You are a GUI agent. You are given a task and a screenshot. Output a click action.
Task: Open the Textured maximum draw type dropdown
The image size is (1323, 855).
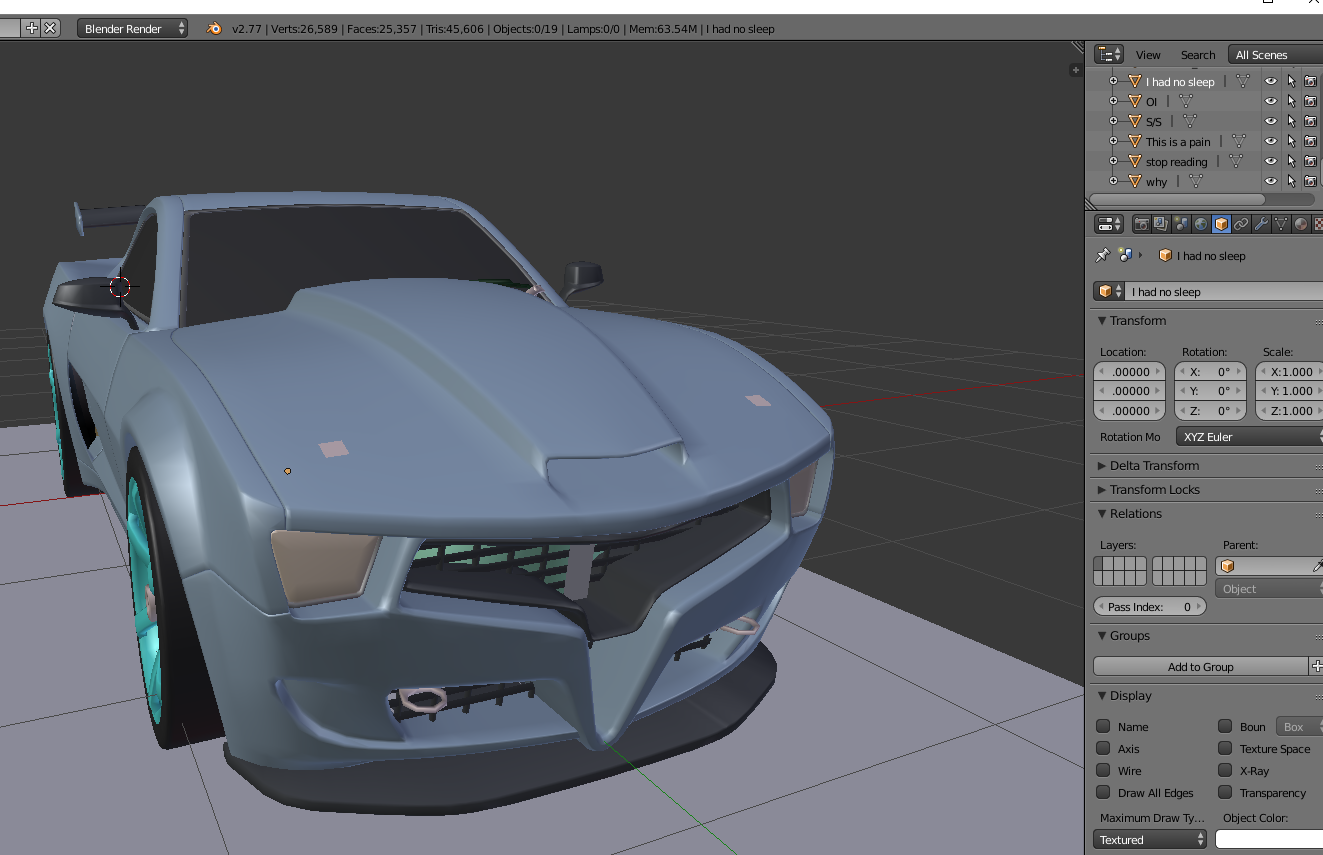1150,840
